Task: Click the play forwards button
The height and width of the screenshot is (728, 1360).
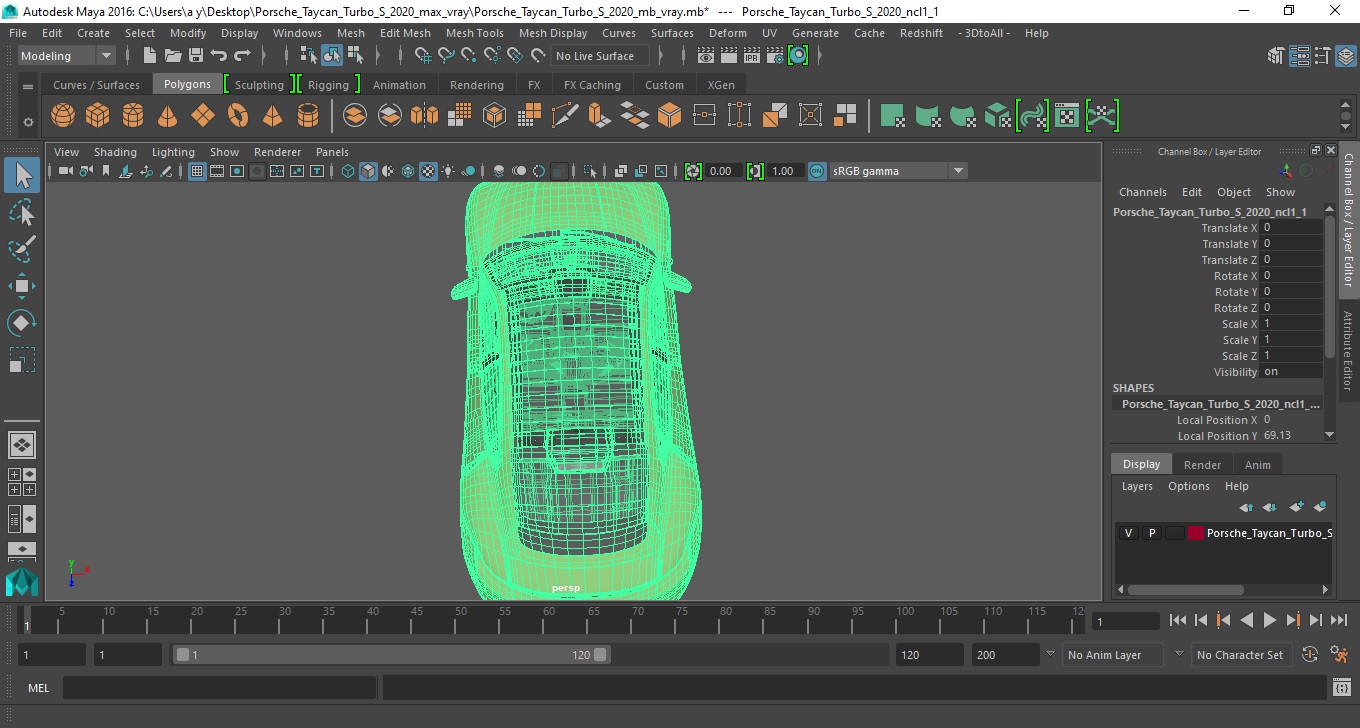Action: [1269, 621]
